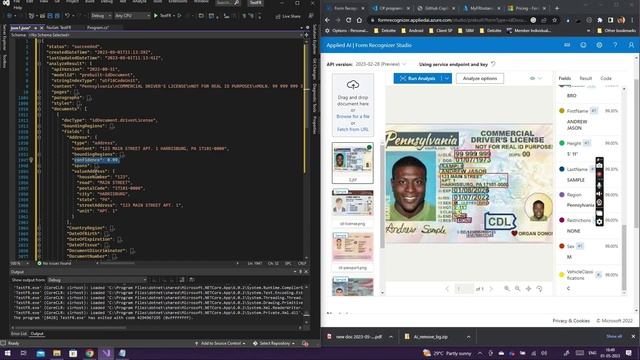Screen dimensions: 640x360
Task: Click the Run Analysis button
Action: click(x=418, y=78)
